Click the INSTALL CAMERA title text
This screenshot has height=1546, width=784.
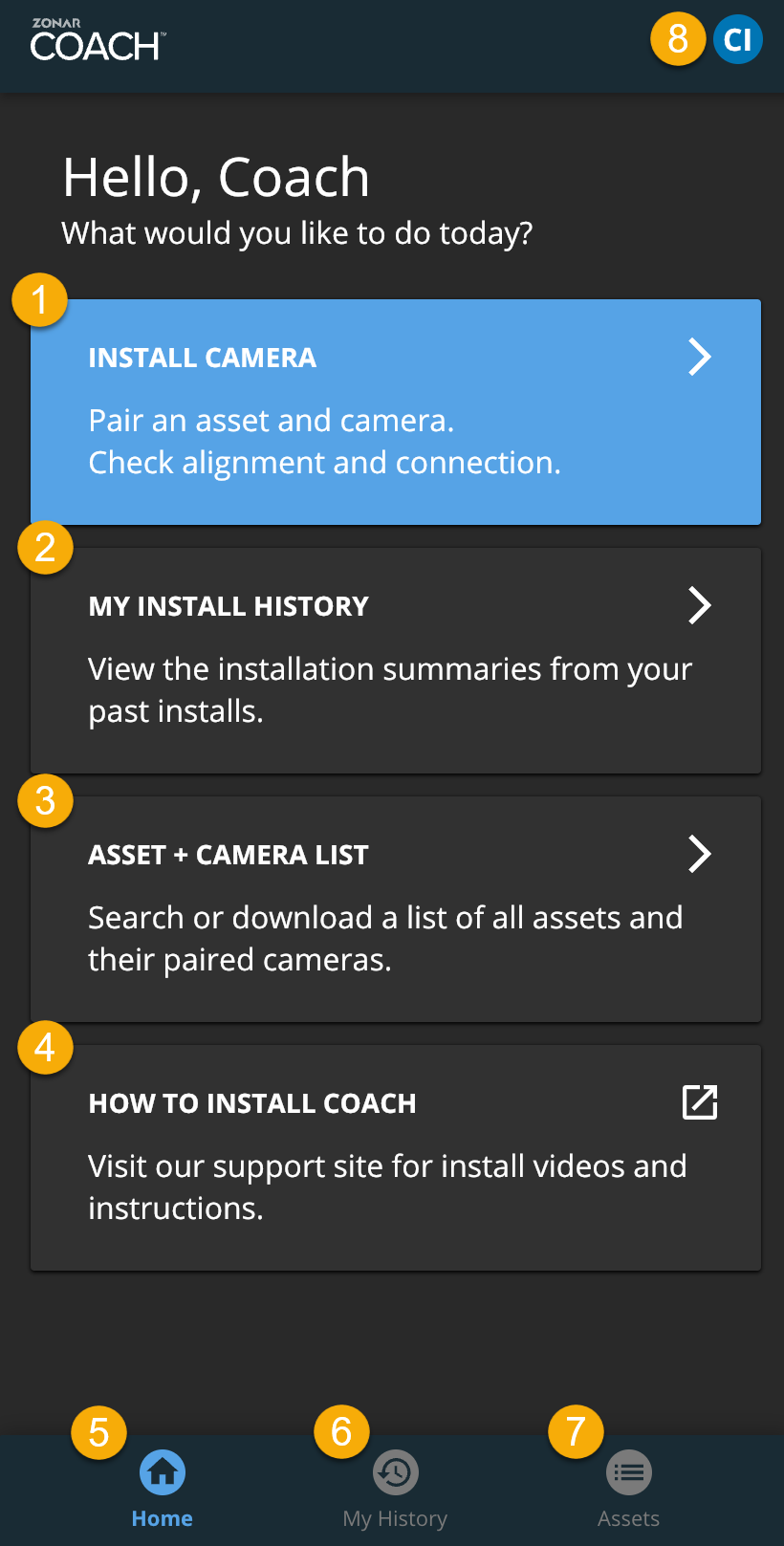[x=202, y=357]
